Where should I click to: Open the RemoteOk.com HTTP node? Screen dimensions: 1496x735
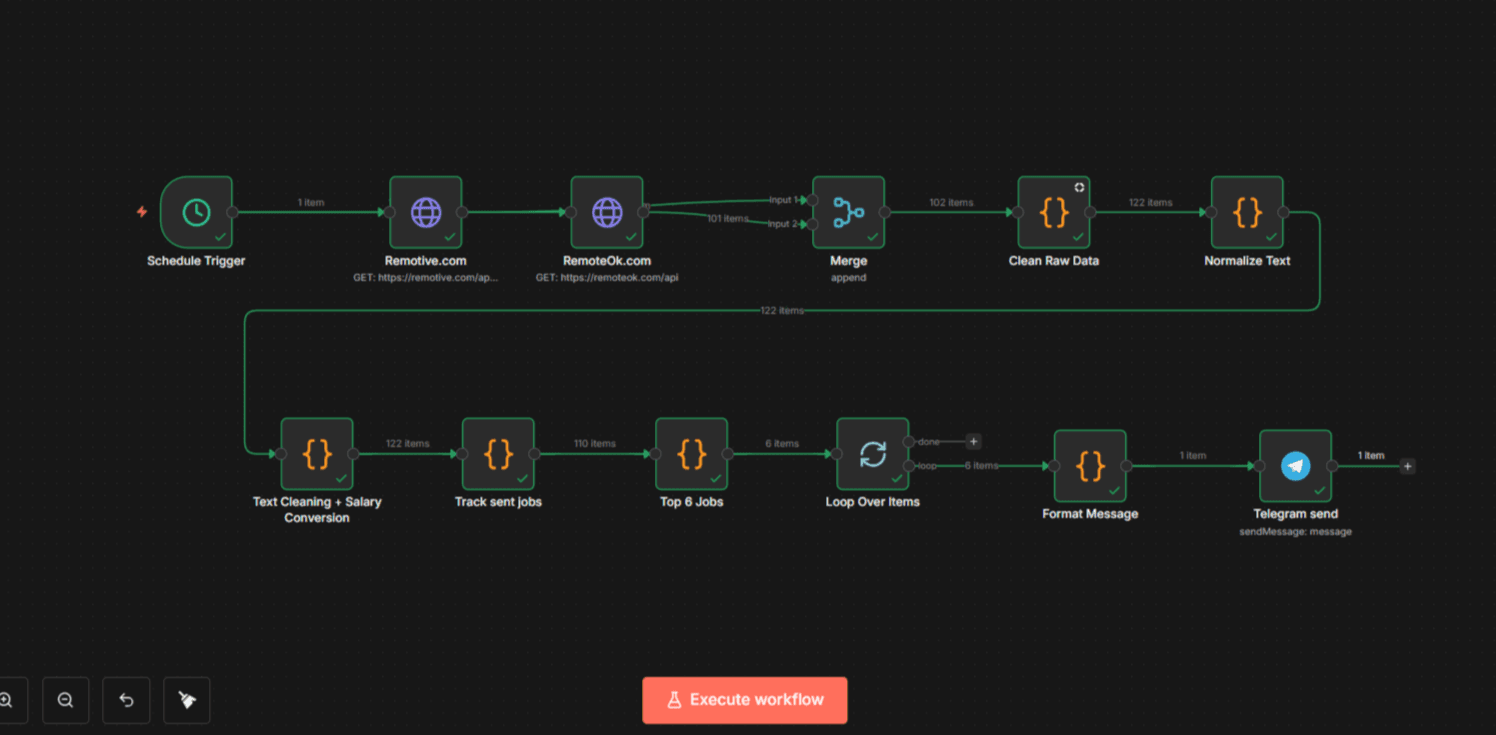606,212
